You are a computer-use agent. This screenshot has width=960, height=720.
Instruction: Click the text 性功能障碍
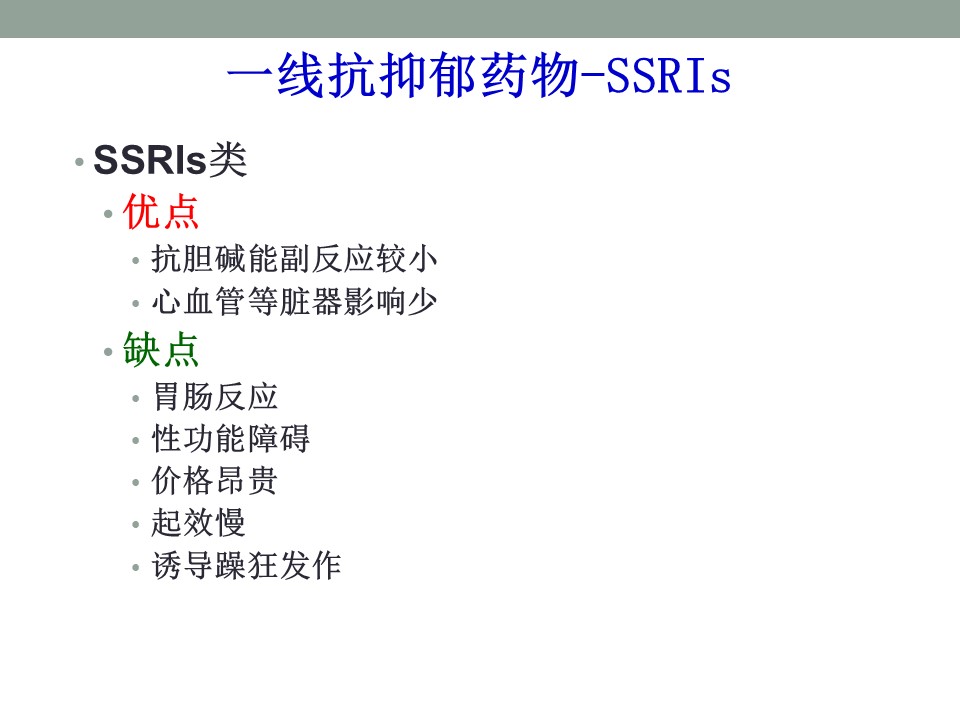tap(231, 438)
